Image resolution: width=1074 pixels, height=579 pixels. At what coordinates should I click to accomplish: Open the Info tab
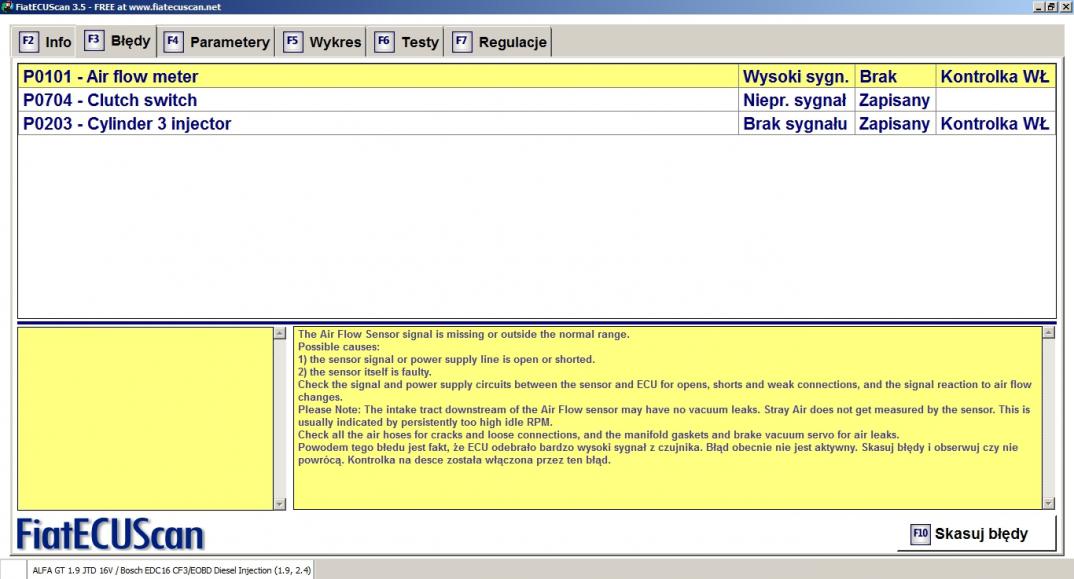pyautogui.click(x=45, y=42)
